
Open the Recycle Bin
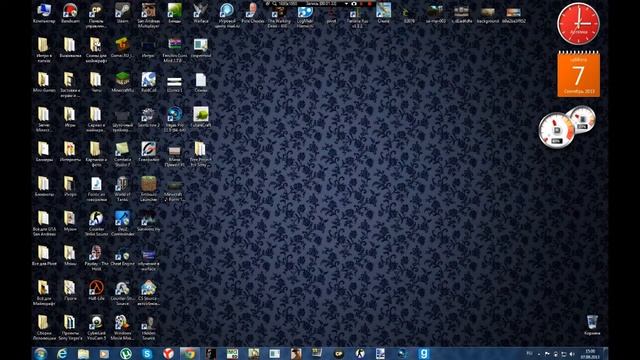coord(592,325)
